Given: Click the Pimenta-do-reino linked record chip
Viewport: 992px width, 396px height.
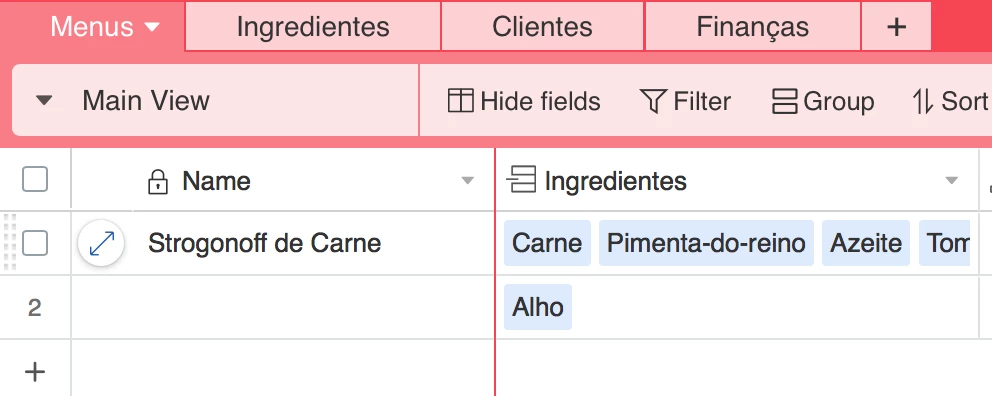Looking at the screenshot, I should tap(706, 243).
